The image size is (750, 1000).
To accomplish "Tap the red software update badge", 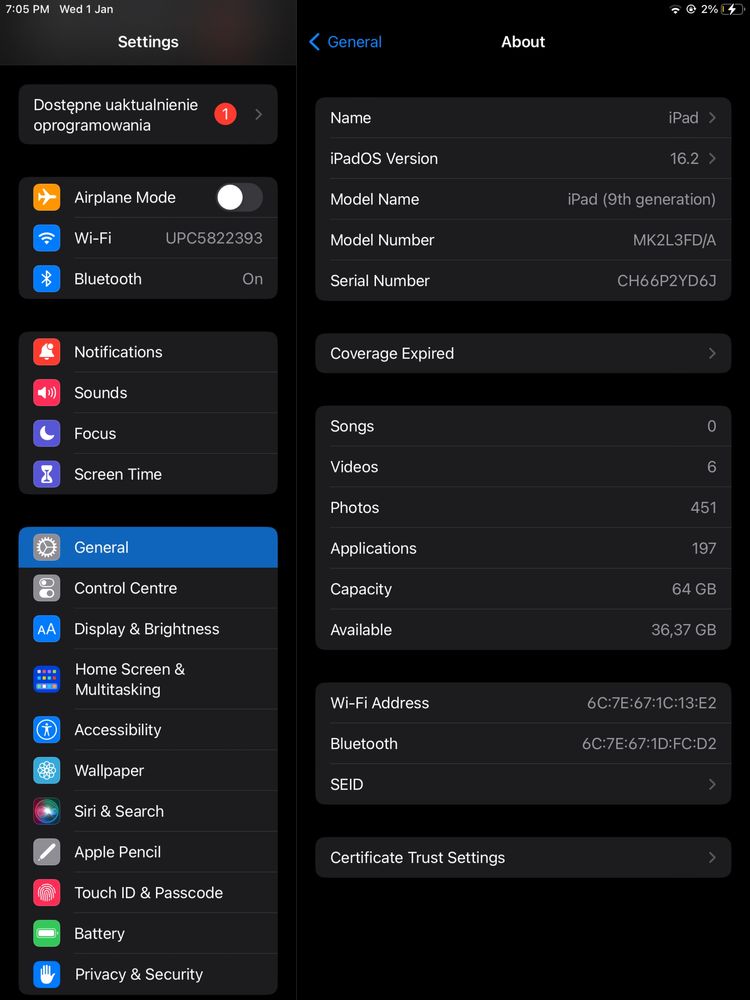I will [x=225, y=114].
